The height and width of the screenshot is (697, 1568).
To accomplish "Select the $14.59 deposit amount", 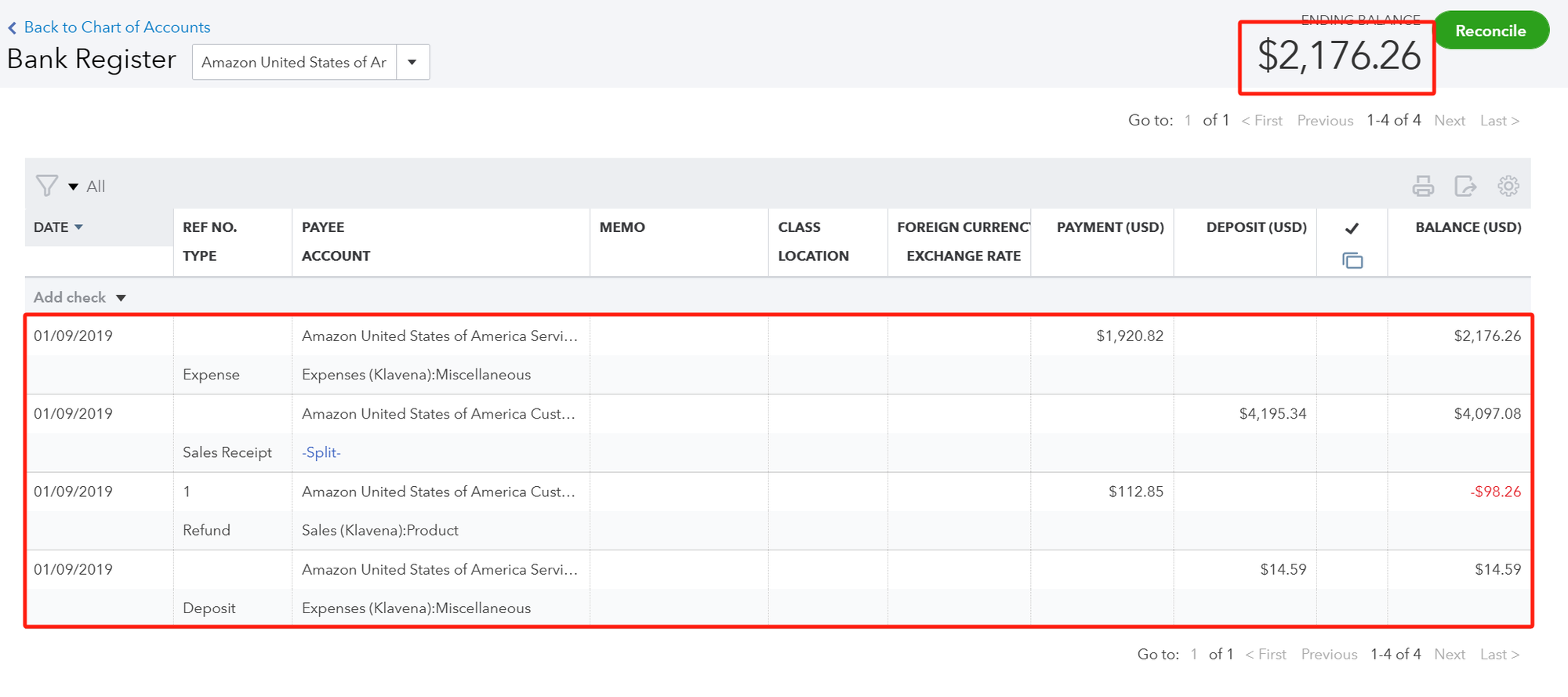I will 1283,570.
